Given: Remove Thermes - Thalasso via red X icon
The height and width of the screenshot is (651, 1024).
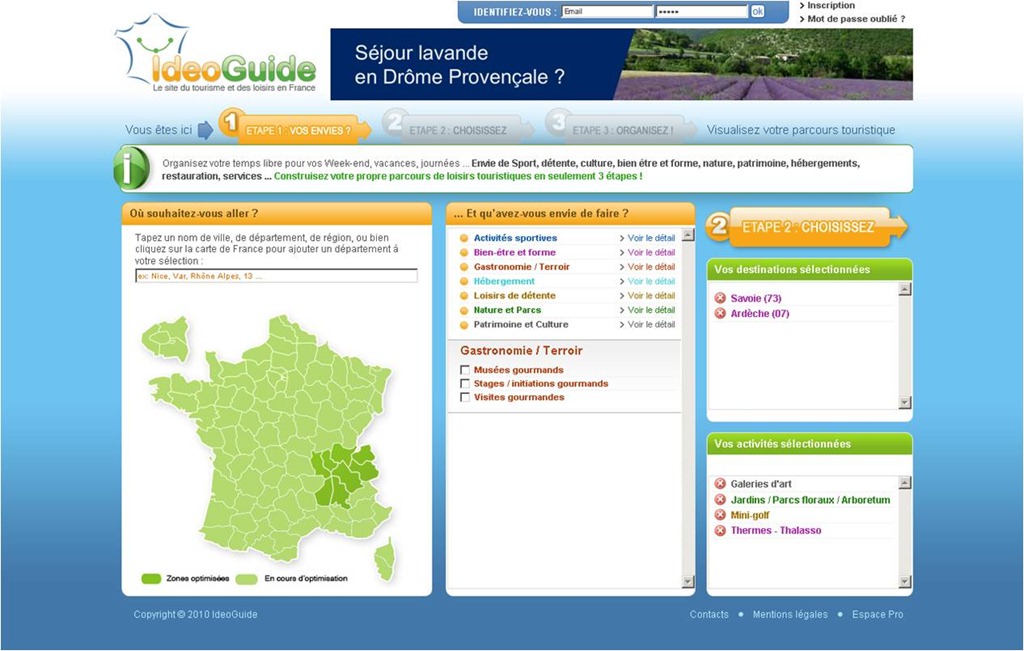Looking at the screenshot, I should click(720, 531).
